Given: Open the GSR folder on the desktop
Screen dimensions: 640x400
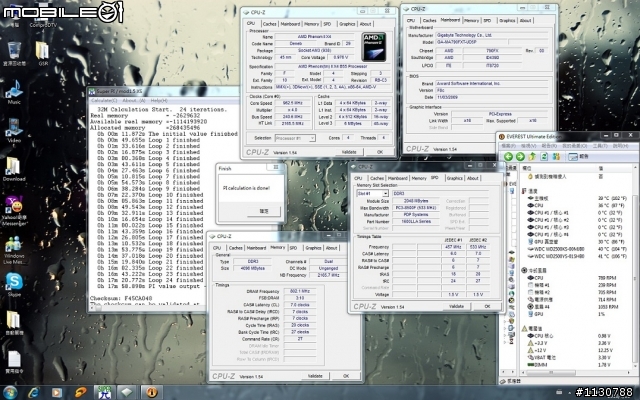Looking at the screenshot, I should click(x=42, y=53).
